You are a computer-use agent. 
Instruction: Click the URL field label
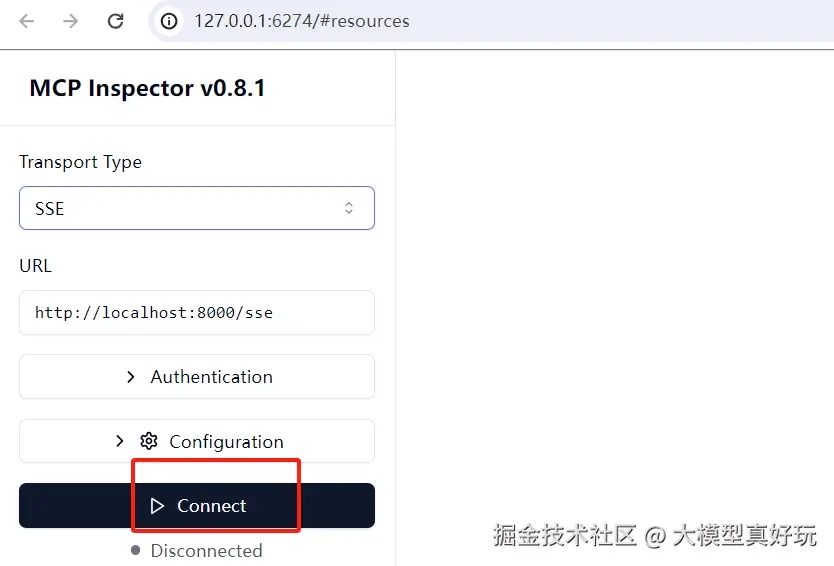click(x=35, y=265)
